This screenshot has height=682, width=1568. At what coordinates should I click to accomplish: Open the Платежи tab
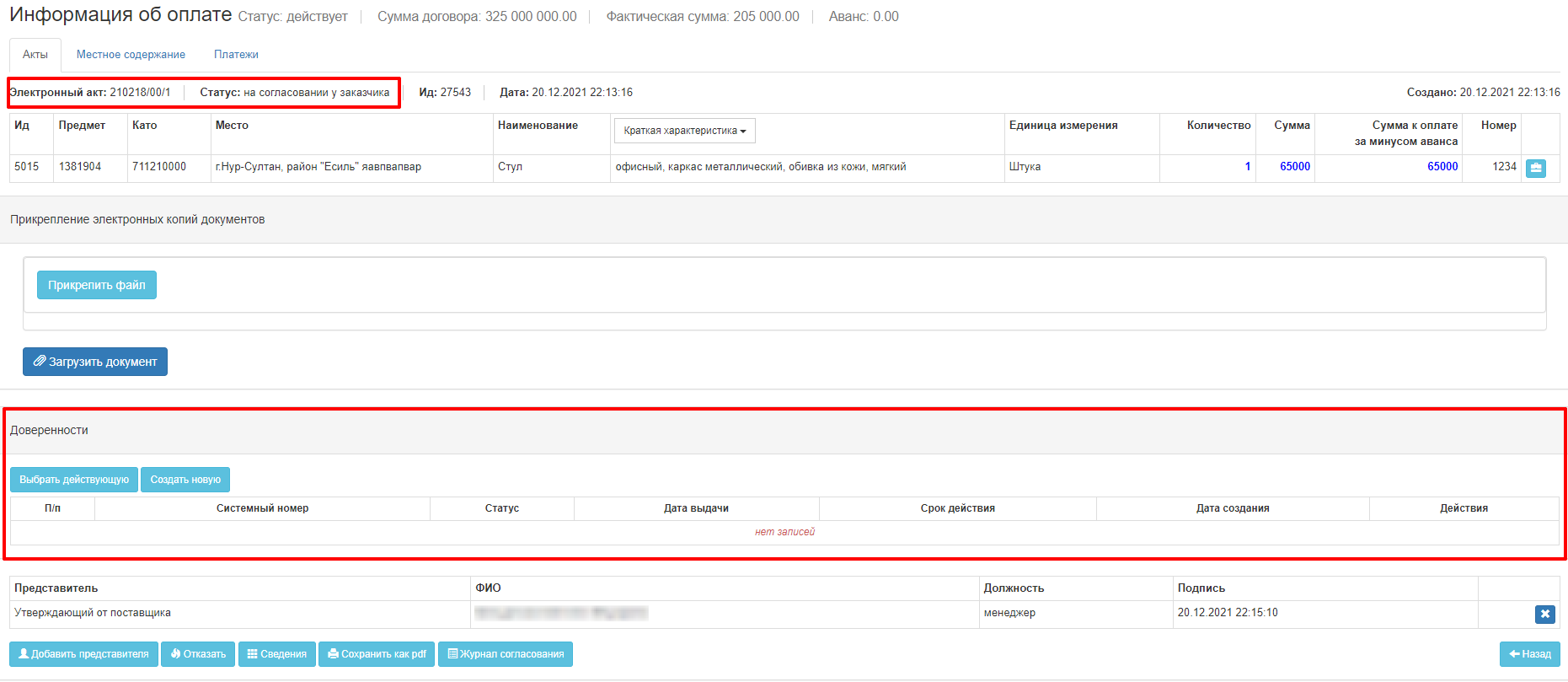(236, 55)
